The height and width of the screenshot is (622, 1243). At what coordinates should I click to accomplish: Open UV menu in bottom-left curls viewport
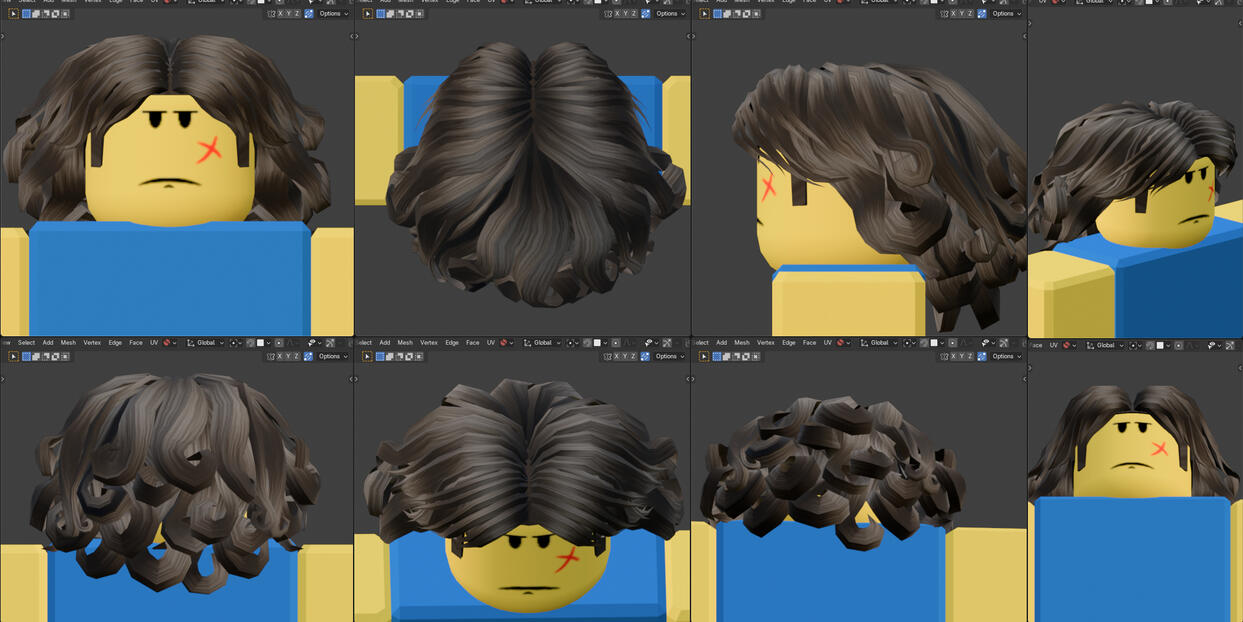coord(154,343)
